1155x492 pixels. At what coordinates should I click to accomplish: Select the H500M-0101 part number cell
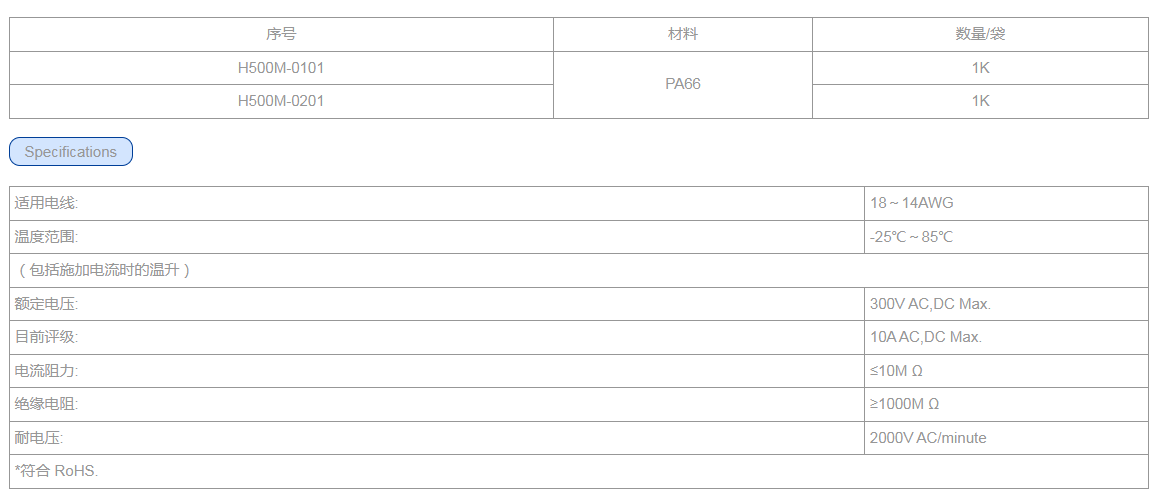point(281,68)
